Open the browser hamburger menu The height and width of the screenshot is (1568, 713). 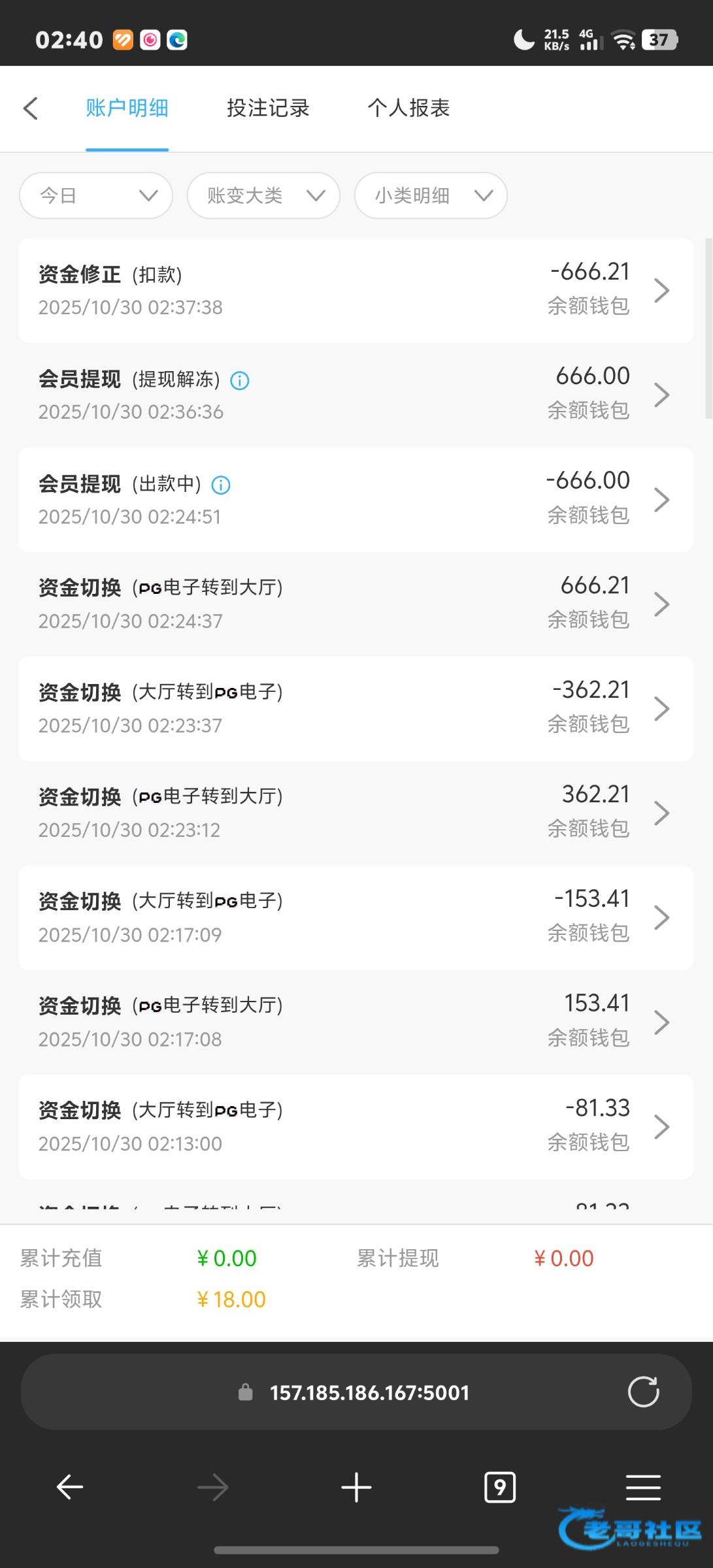(643, 1488)
